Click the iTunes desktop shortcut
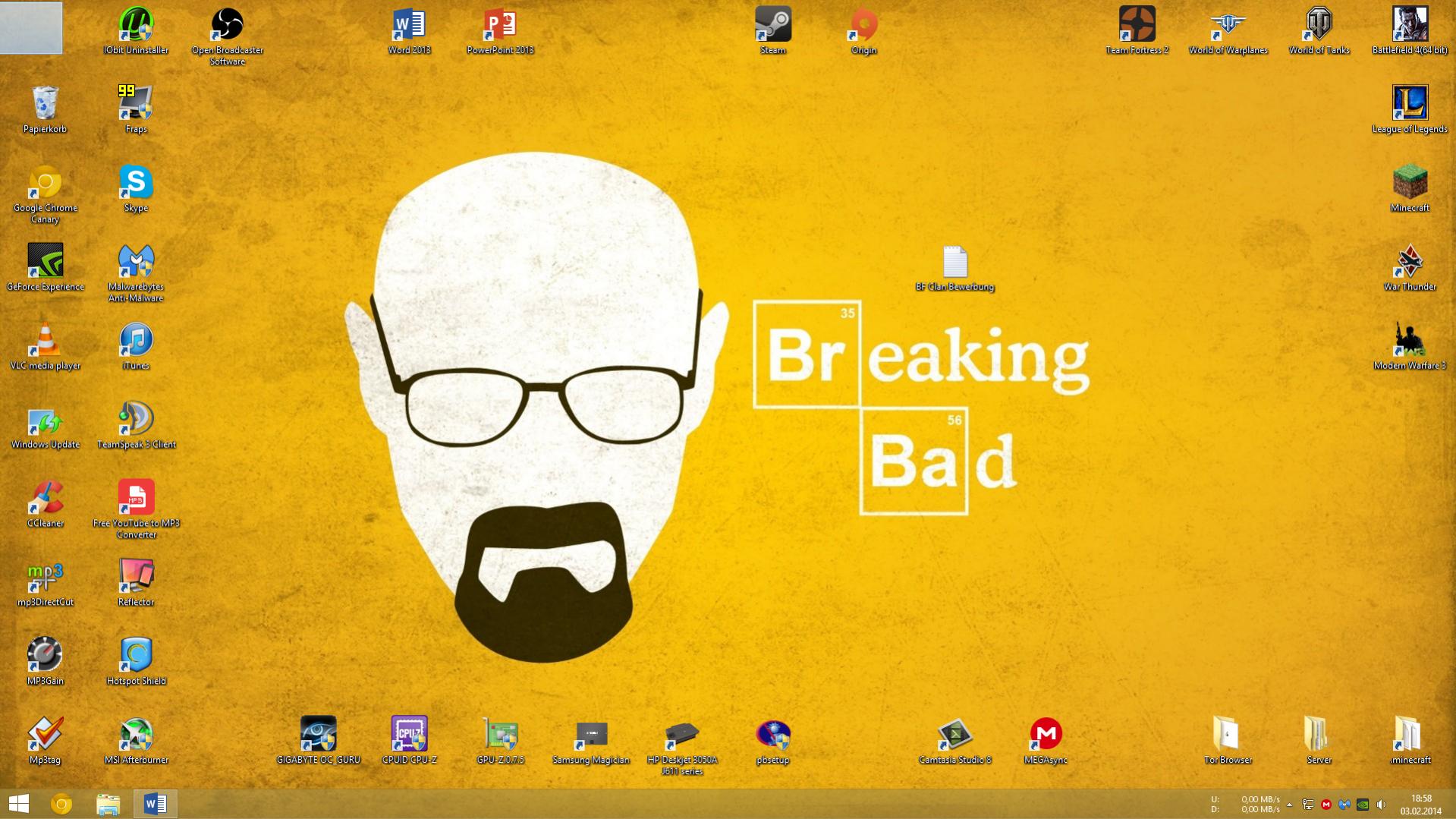1456x819 pixels. (x=136, y=347)
